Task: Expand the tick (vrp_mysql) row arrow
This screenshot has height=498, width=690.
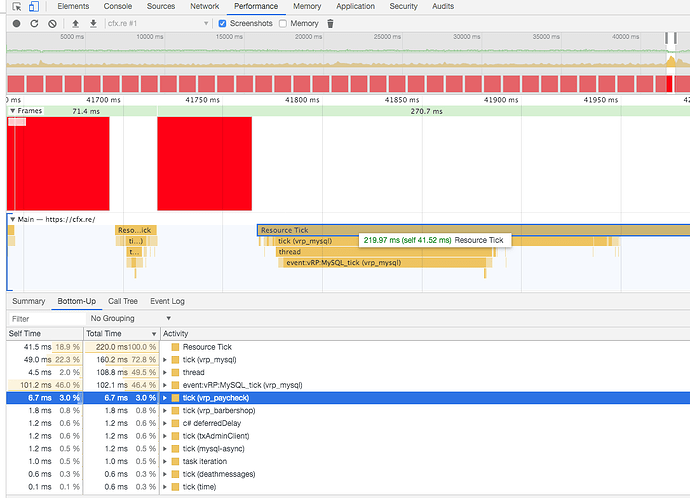Action: pyautogui.click(x=165, y=359)
